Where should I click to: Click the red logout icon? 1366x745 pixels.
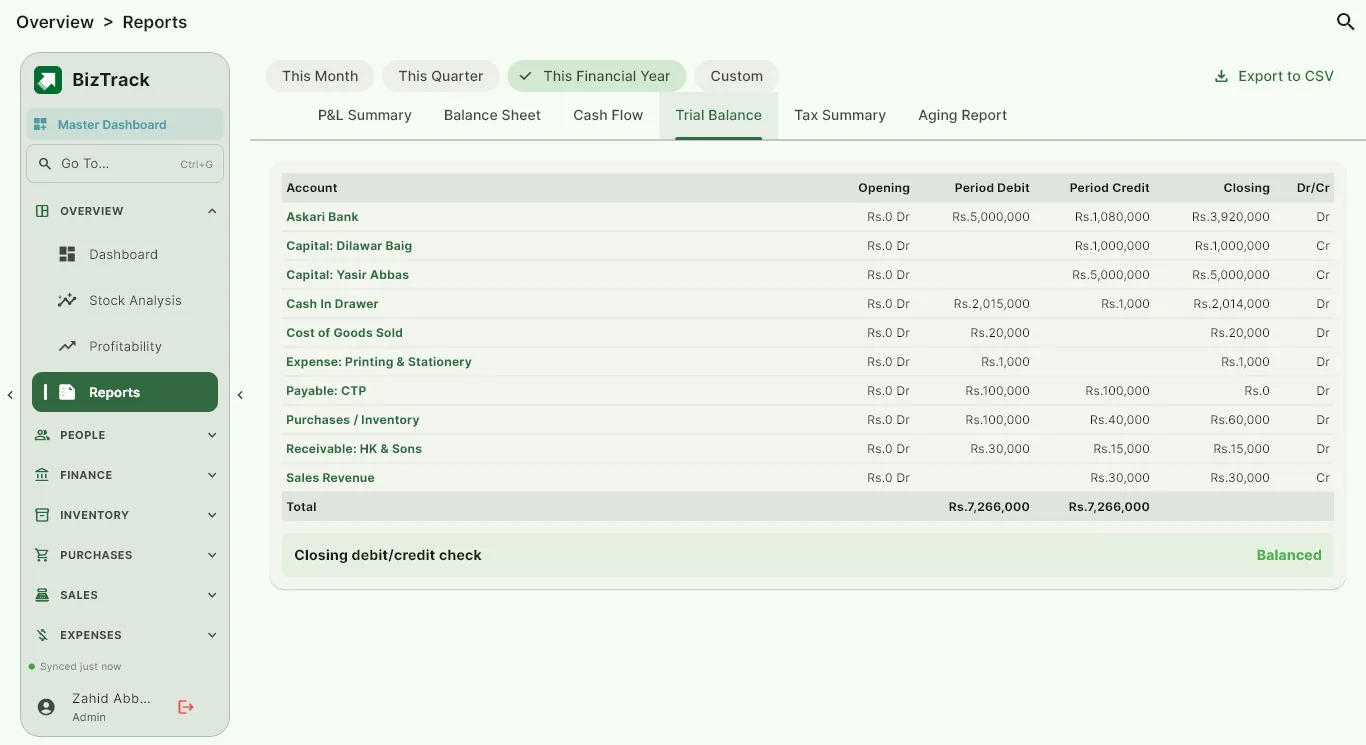(x=186, y=707)
